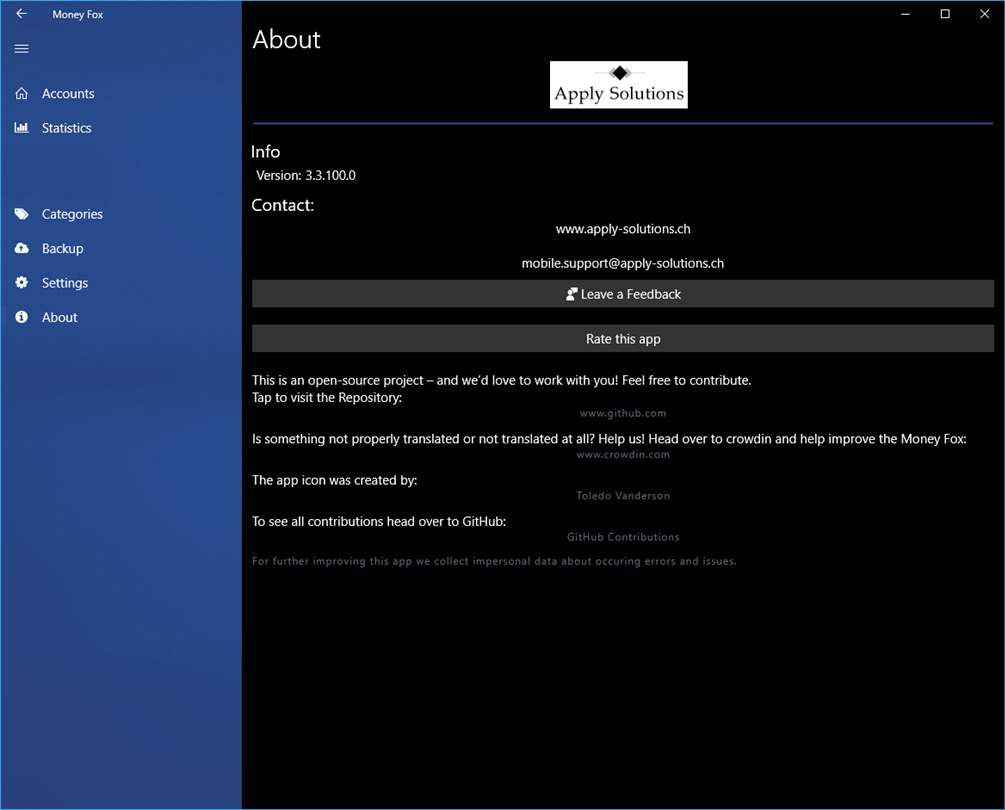
Task: Visit the www.github.com repository link
Action: (623, 413)
